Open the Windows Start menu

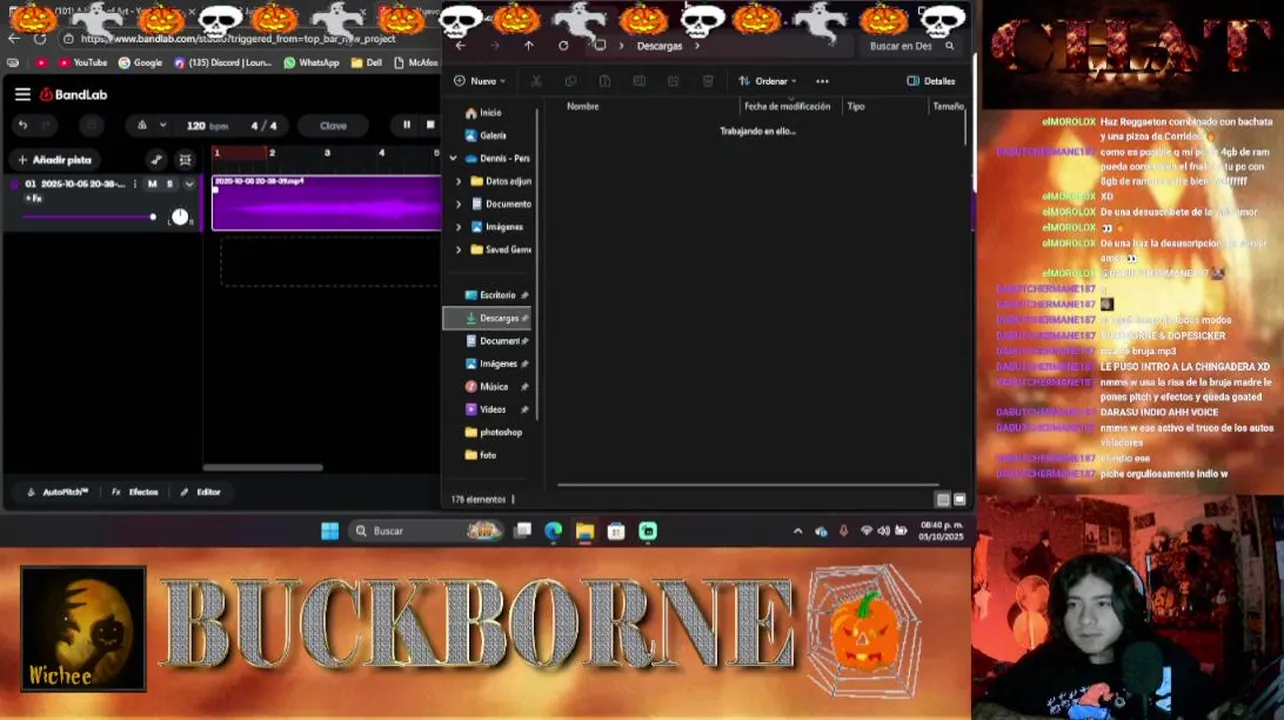click(x=330, y=531)
